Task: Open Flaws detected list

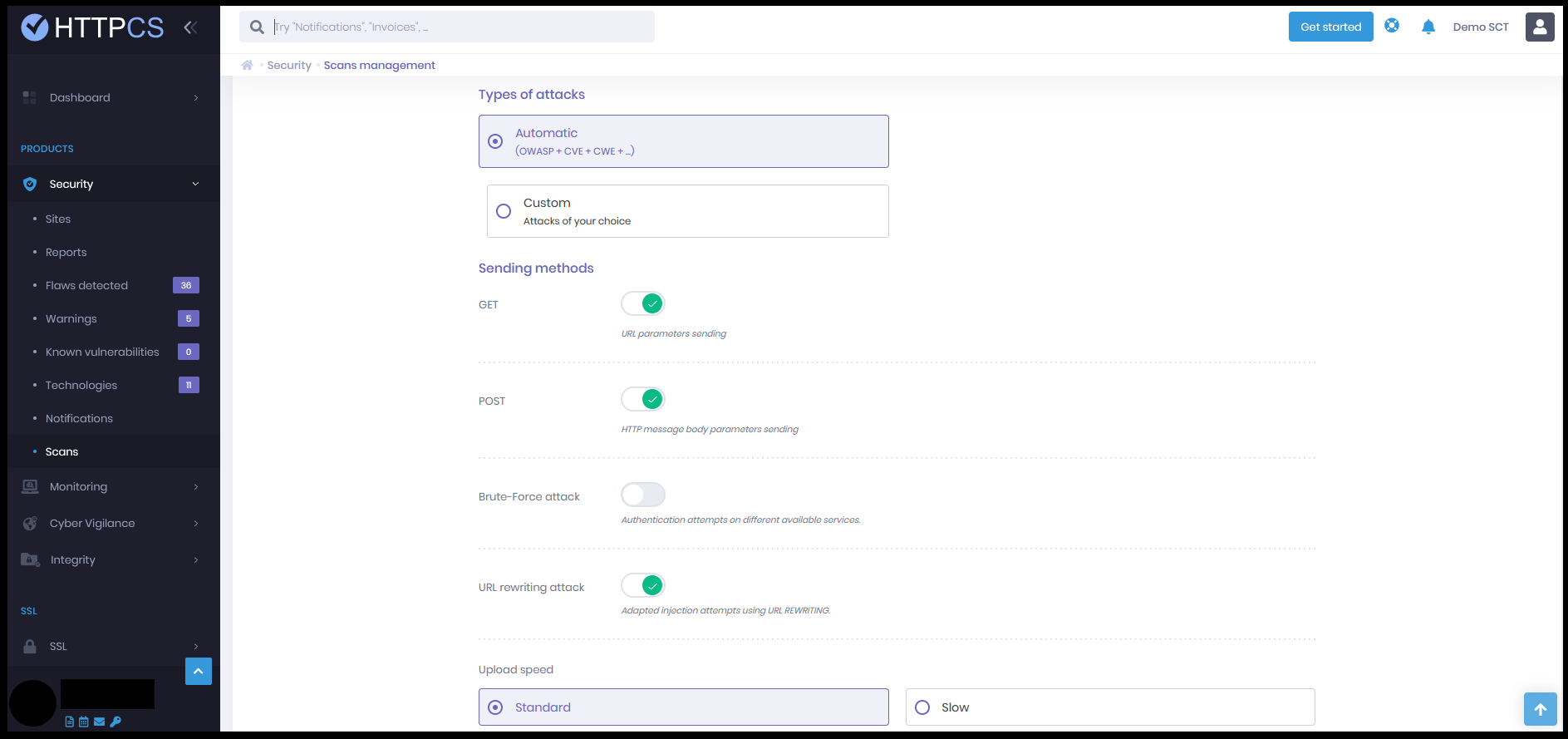Action: [x=86, y=285]
